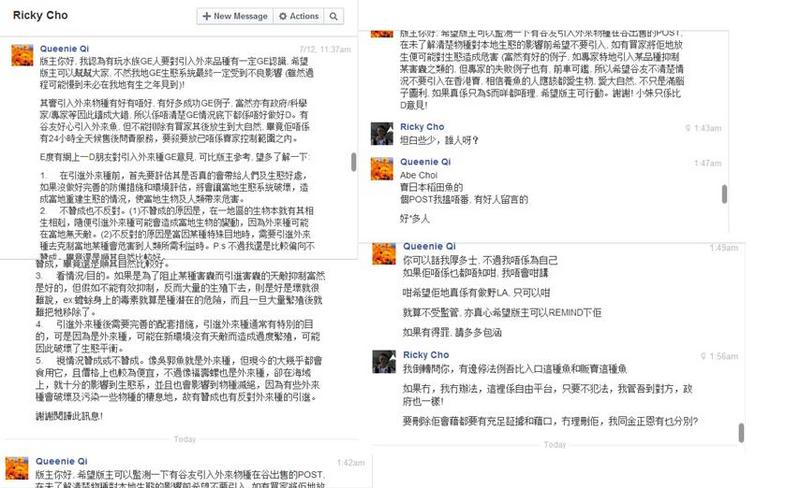
Task: Click the location pin icon beside 1:56am
Action: [703, 356]
